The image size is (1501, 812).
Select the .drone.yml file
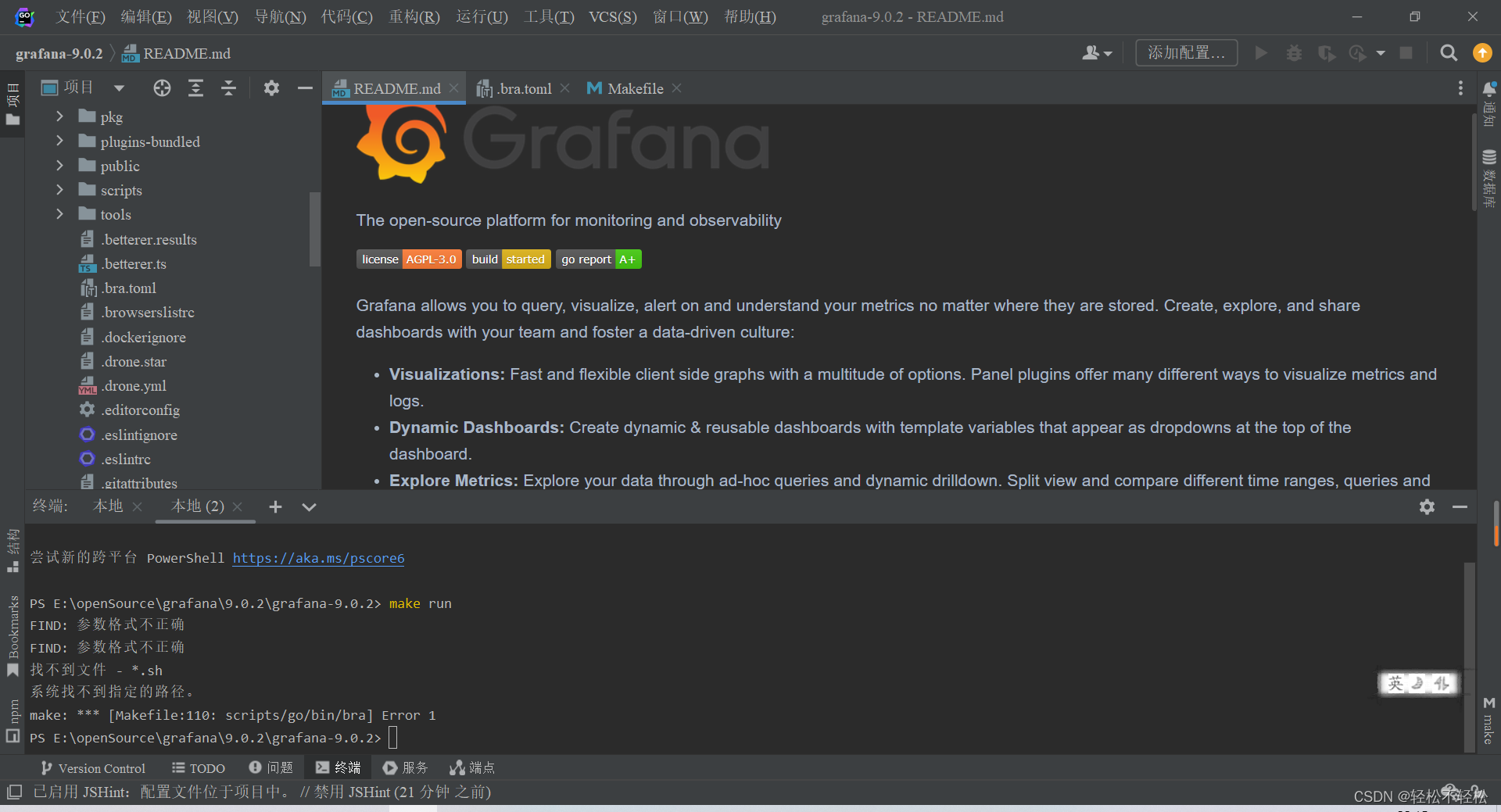(123, 385)
